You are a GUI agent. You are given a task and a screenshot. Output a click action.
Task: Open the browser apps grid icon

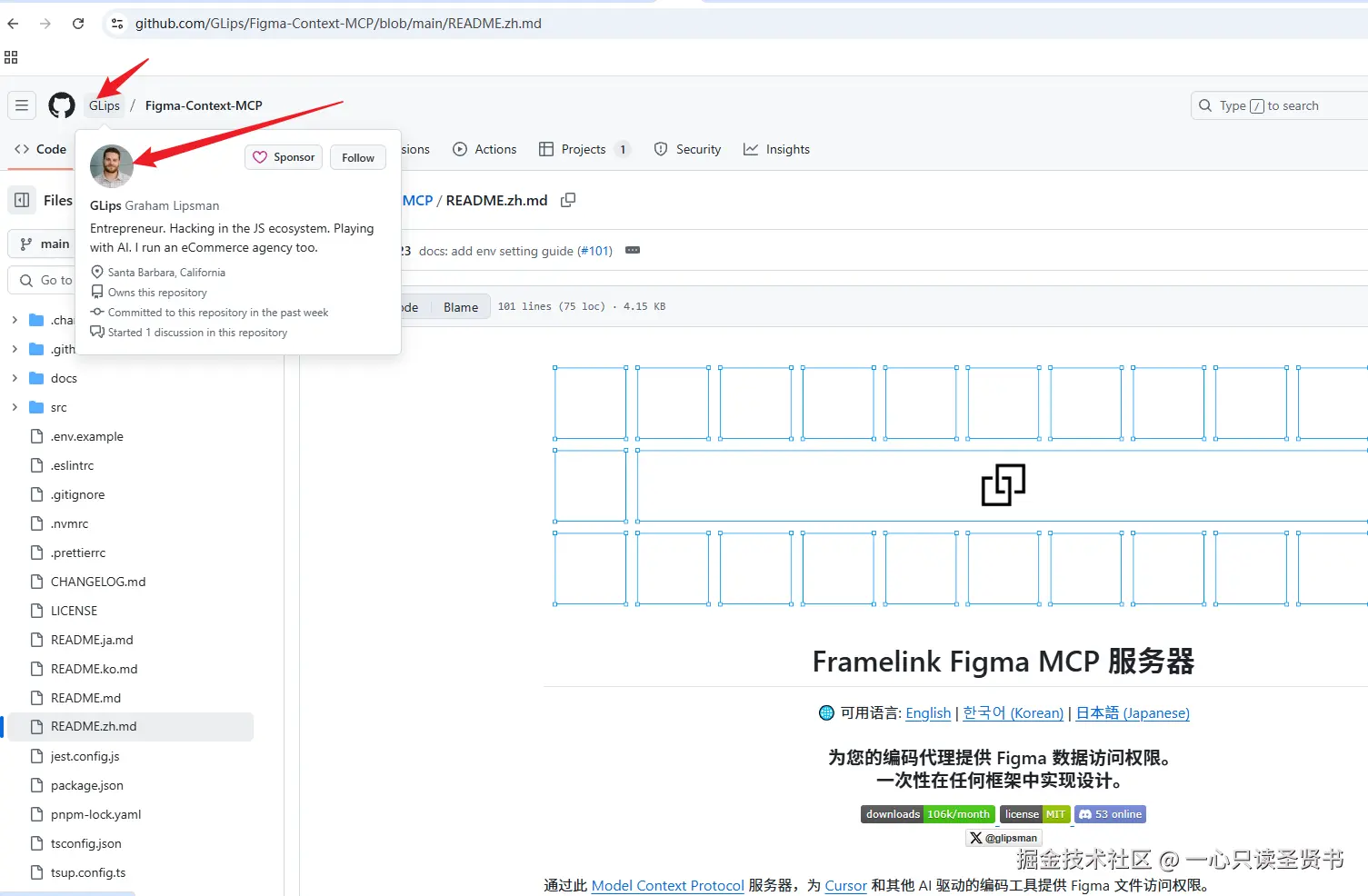pyautogui.click(x=11, y=57)
